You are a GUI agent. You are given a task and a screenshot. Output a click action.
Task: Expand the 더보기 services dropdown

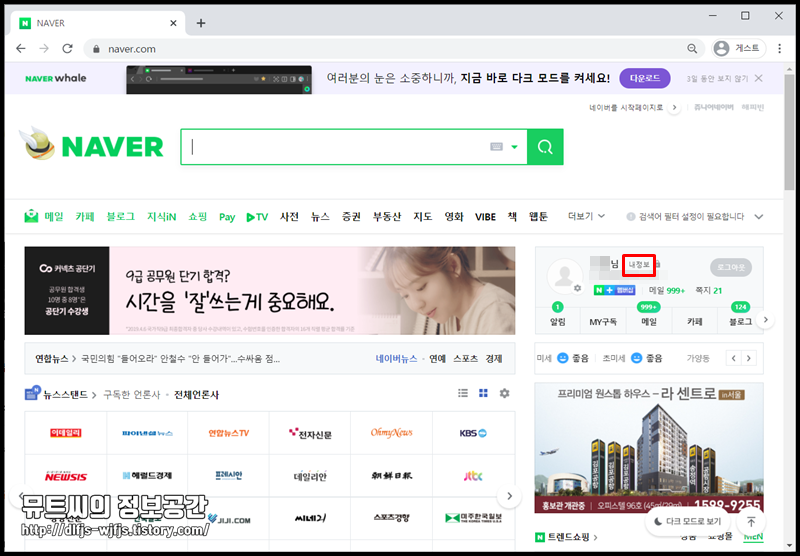[x=586, y=216]
